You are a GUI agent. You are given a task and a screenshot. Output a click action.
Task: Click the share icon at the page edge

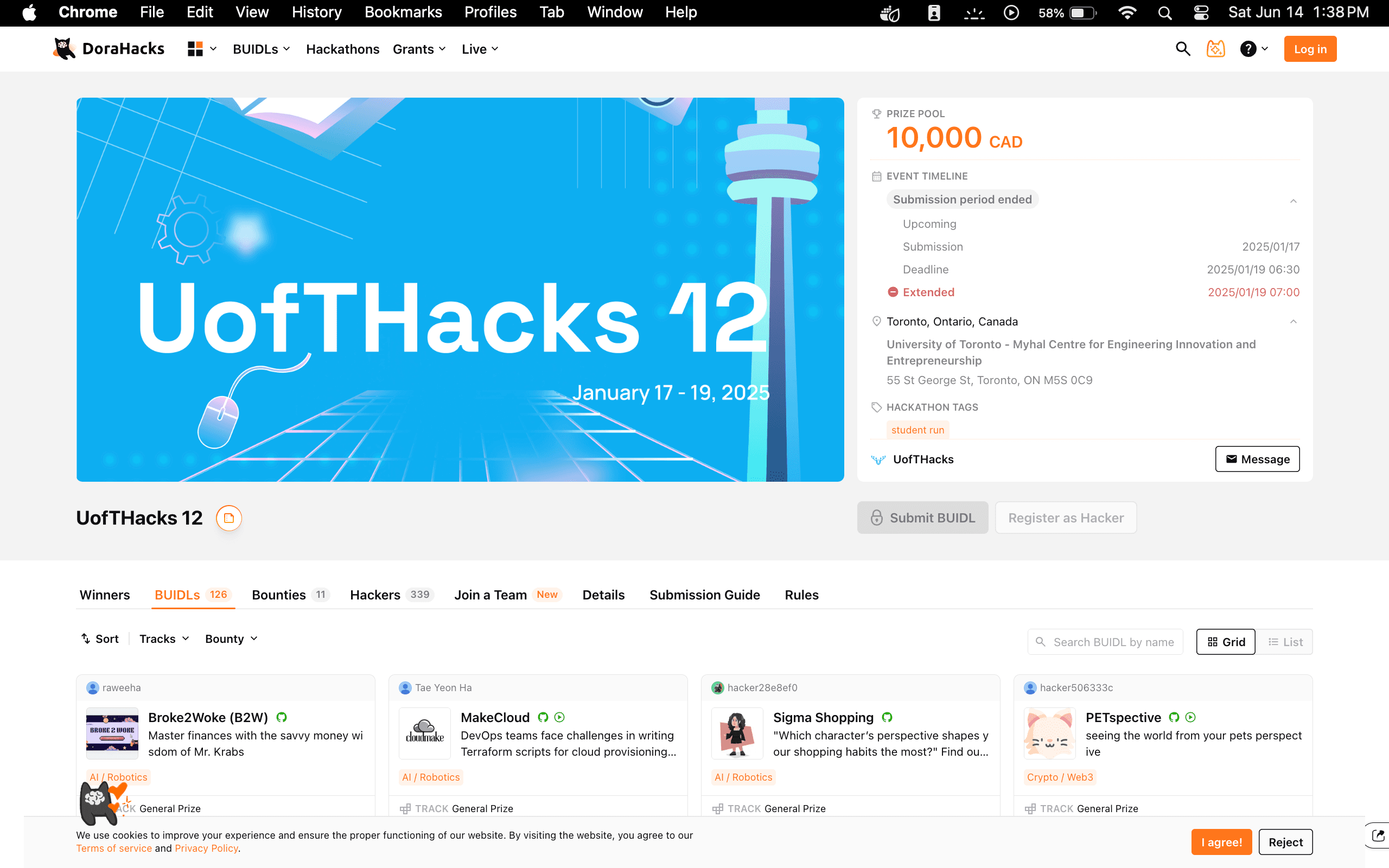click(x=1378, y=835)
